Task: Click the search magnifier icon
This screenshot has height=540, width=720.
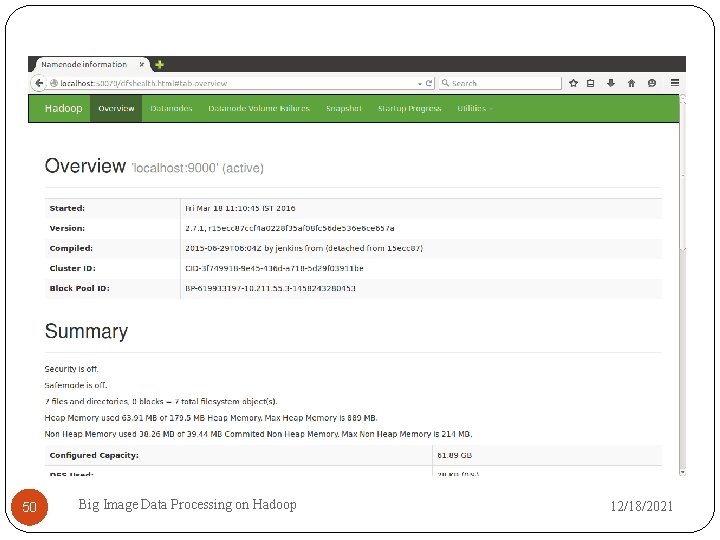Action: click(445, 83)
